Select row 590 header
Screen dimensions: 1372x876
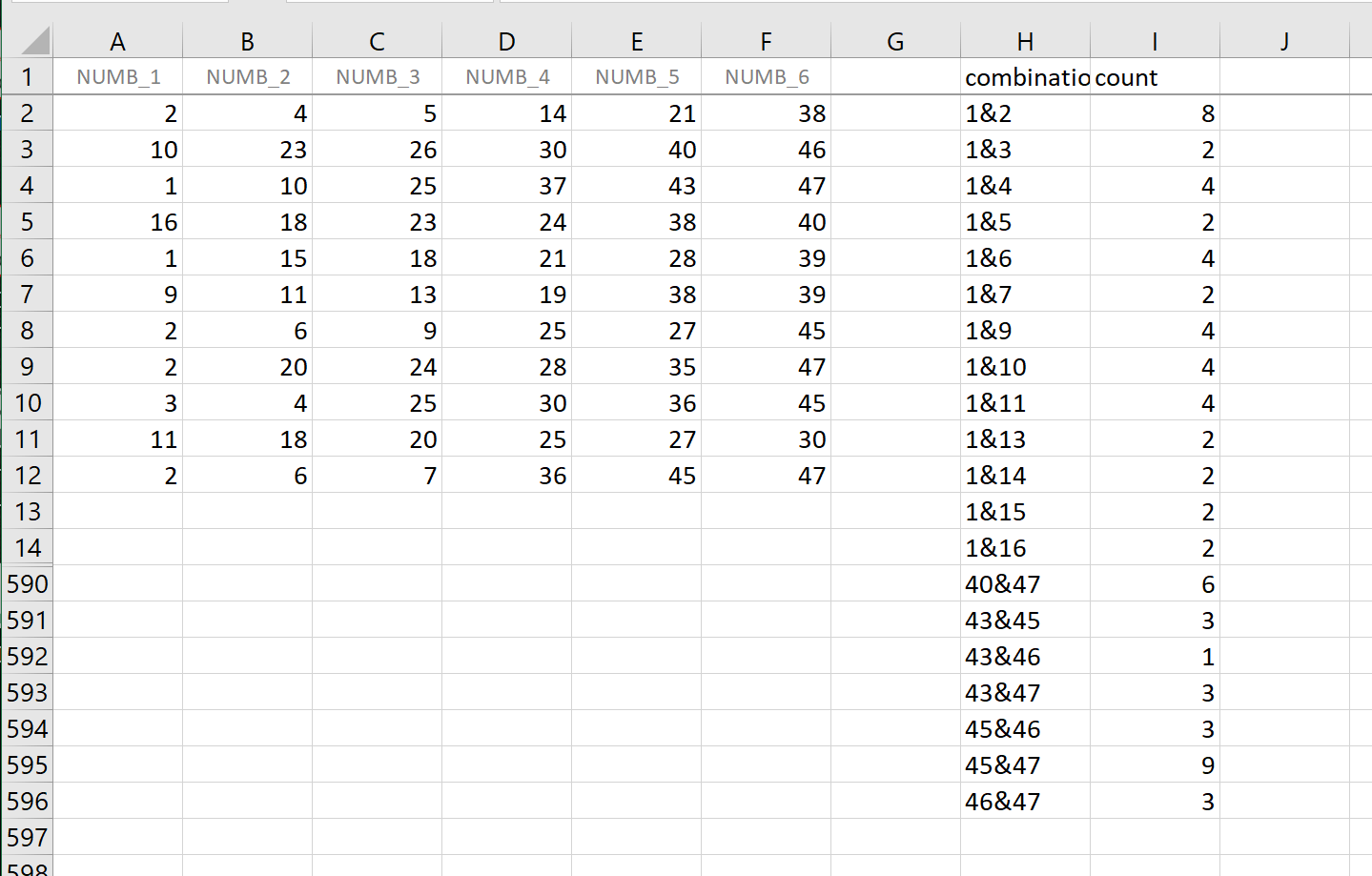tap(27, 583)
